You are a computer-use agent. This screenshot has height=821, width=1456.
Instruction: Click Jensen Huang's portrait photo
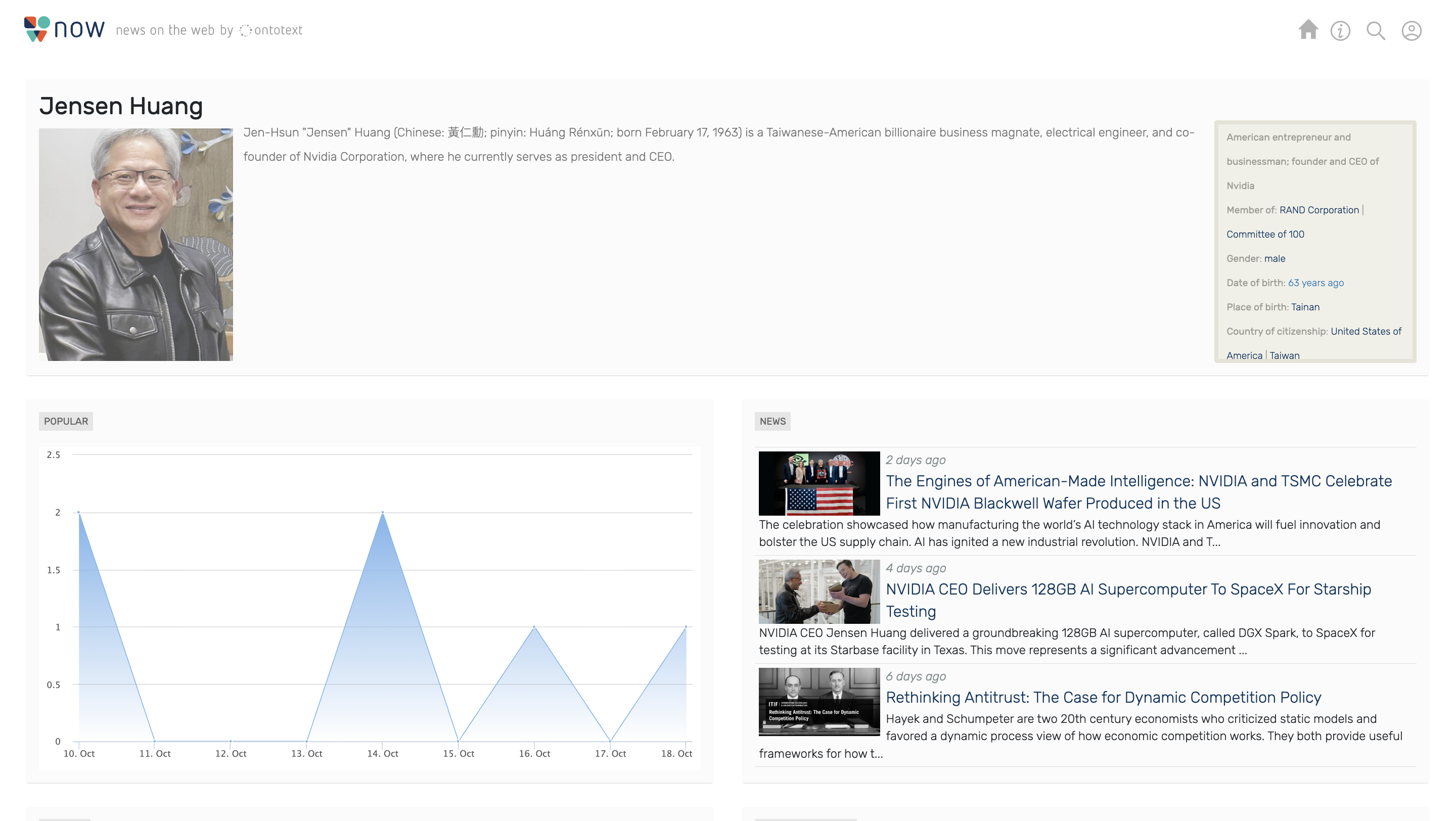(135, 244)
